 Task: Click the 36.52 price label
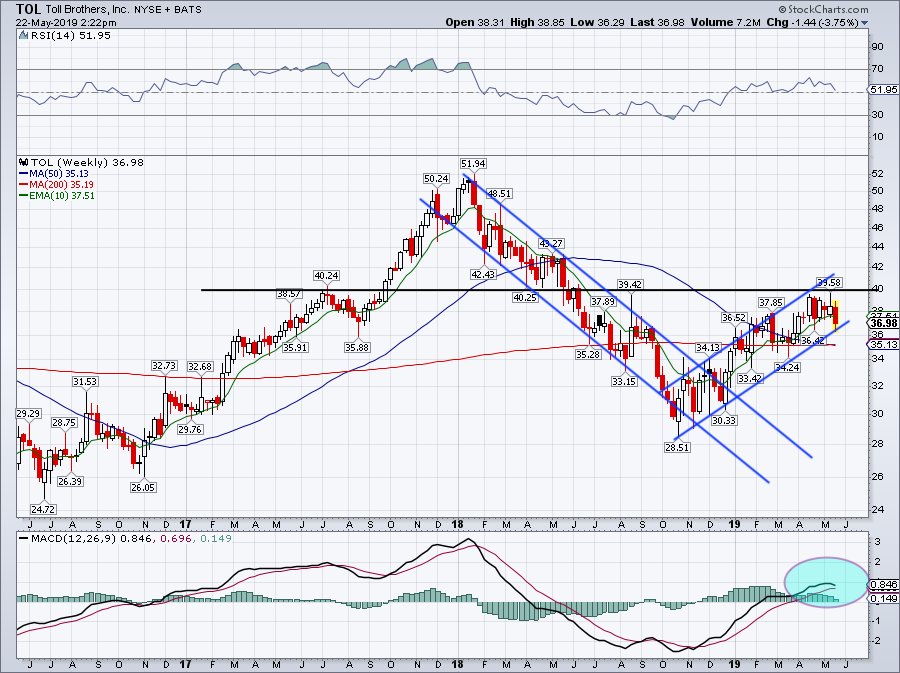(734, 317)
